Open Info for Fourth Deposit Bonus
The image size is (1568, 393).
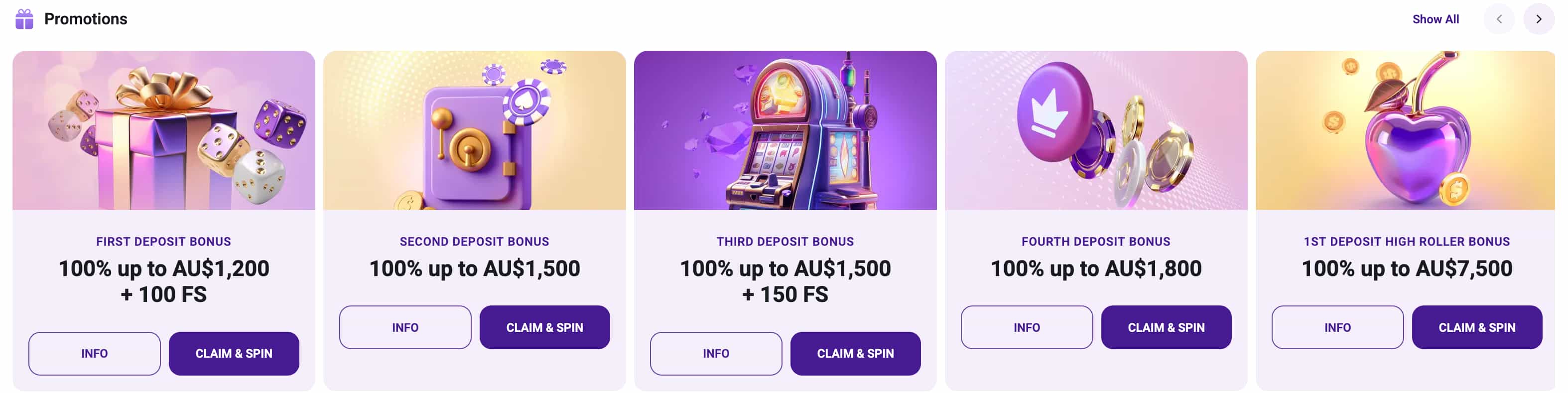(1027, 327)
